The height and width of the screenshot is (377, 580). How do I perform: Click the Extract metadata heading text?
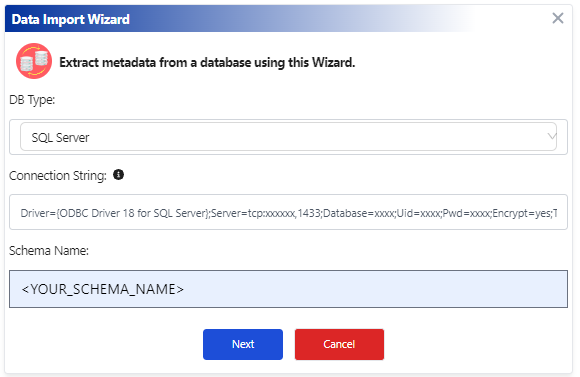[x=207, y=62]
